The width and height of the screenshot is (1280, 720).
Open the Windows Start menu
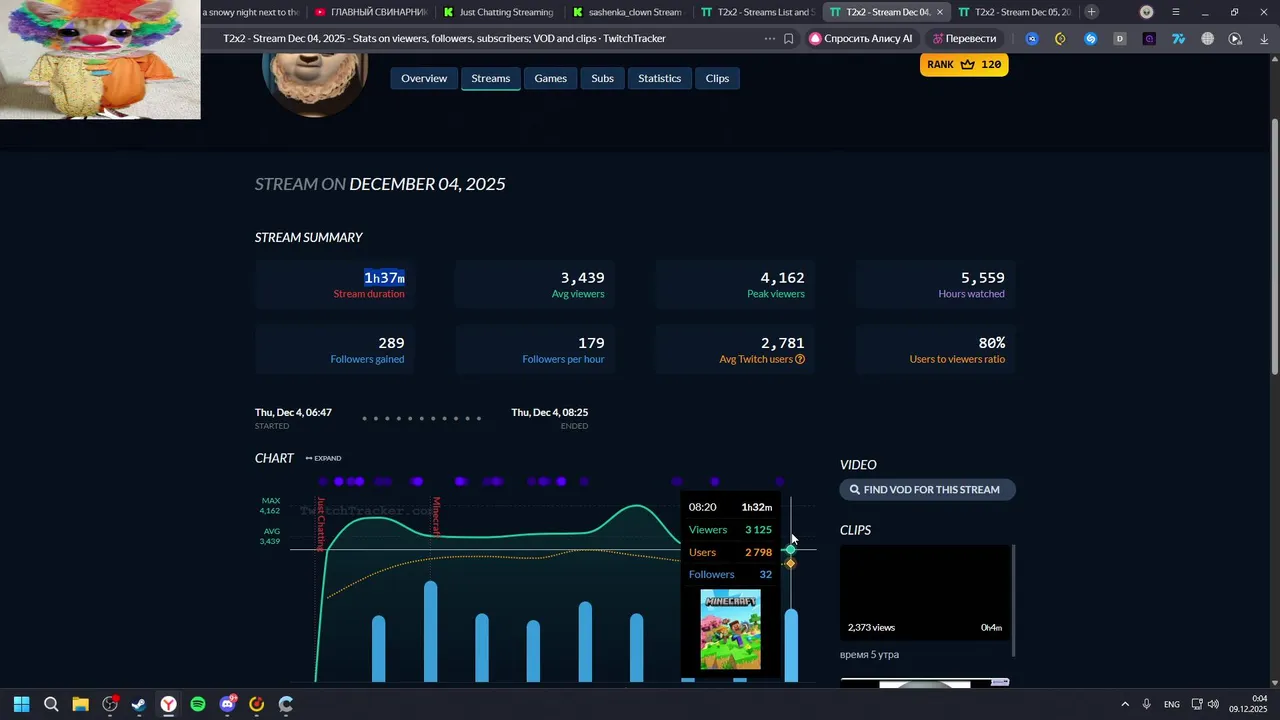click(x=22, y=704)
